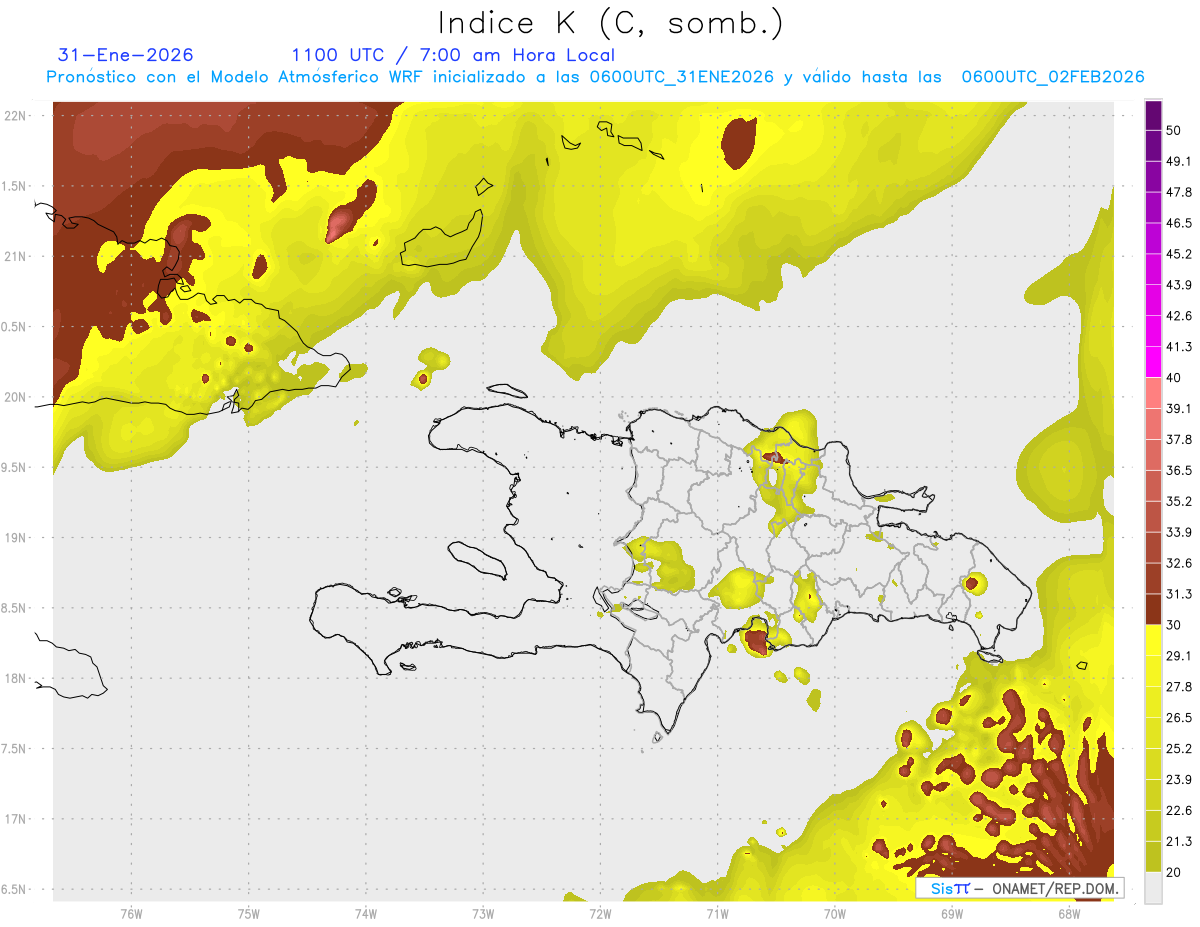The width and height of the screenshot is (1200, 927).
Task: Click the '22N' latitude label
Action: (x=17, y=115)
